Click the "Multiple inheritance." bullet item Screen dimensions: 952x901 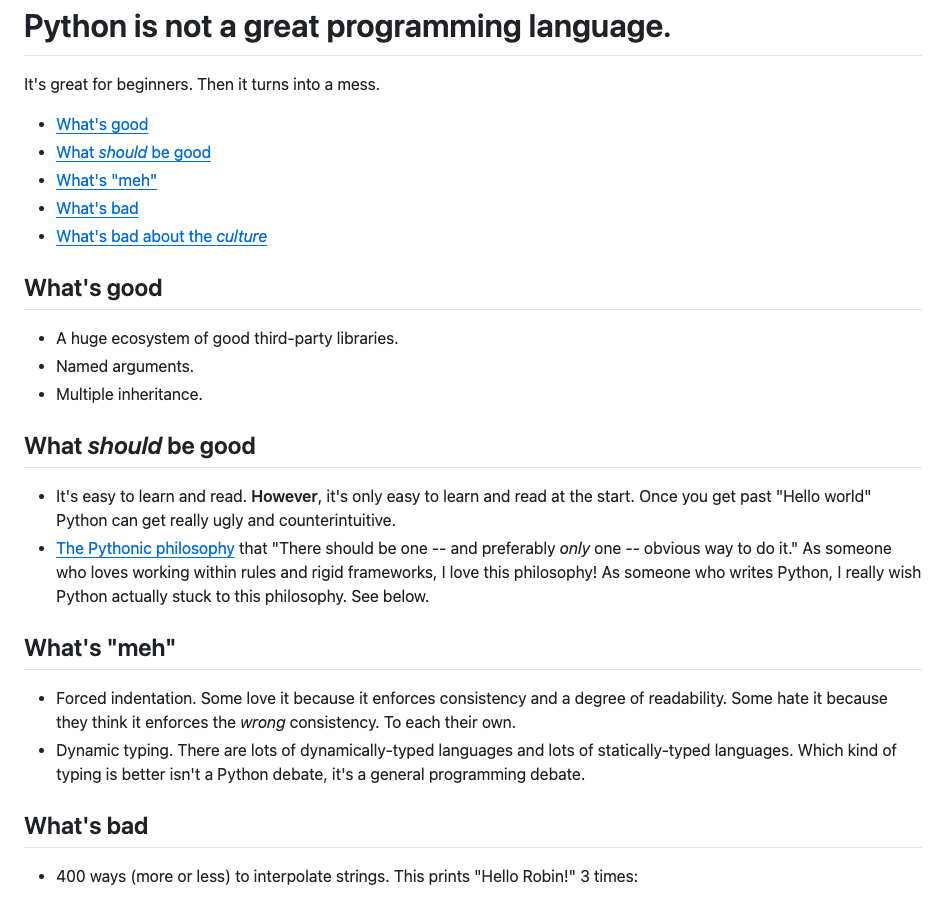[x=129, y=394]
